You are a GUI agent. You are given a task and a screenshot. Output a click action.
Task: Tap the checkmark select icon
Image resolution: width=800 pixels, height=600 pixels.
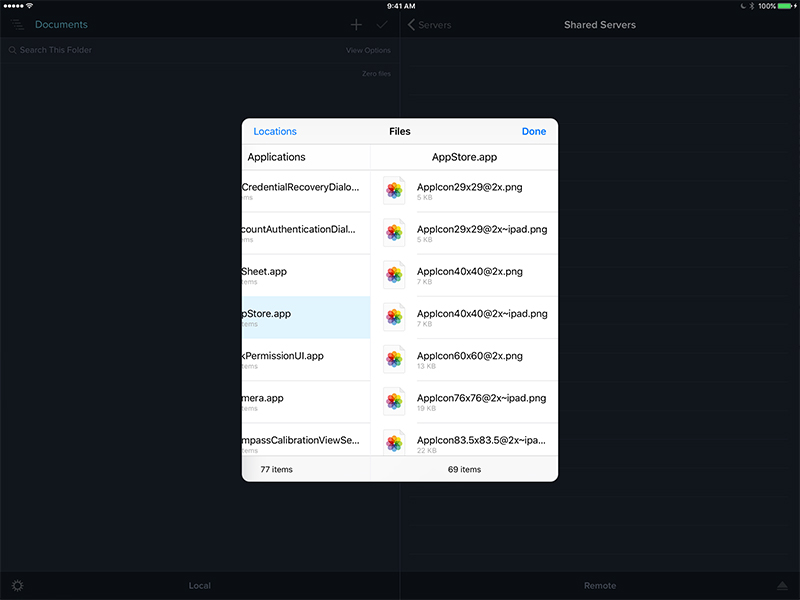[382, 24]
